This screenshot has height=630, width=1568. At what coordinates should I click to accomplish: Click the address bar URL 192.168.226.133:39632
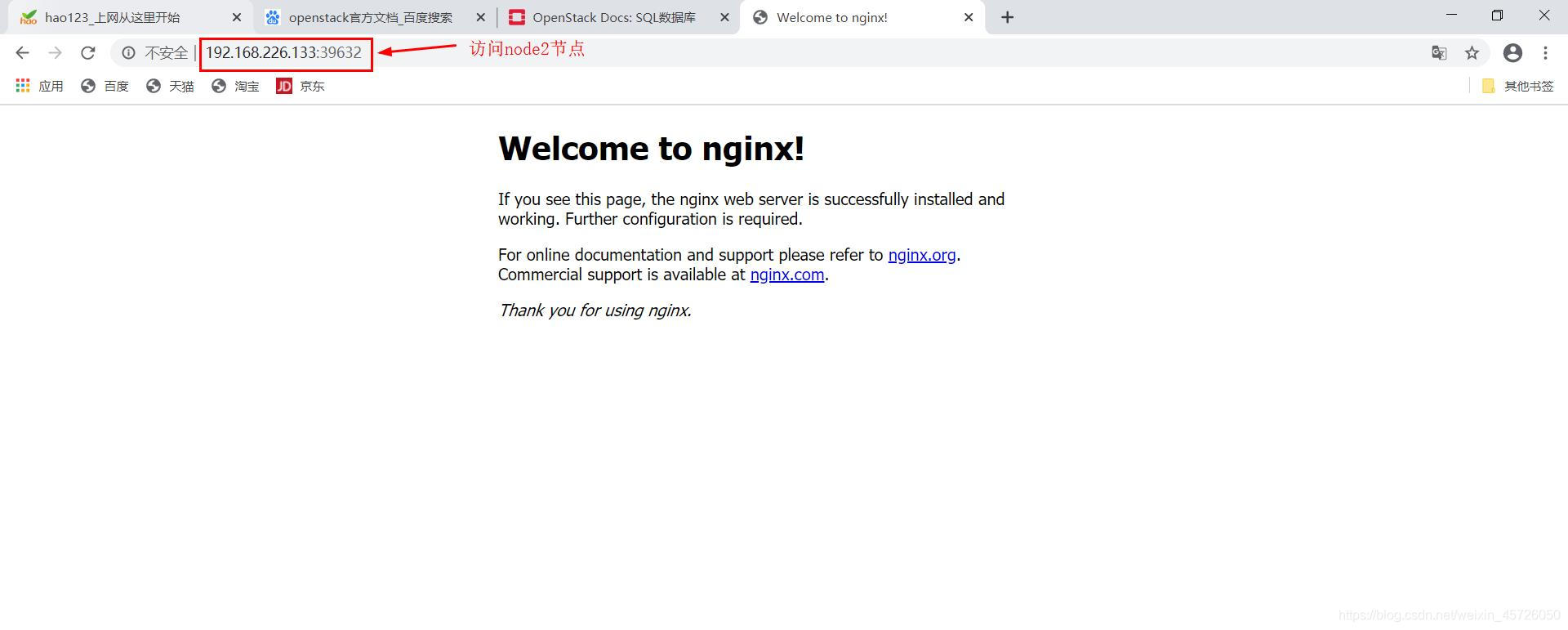(x=283, y=53)
